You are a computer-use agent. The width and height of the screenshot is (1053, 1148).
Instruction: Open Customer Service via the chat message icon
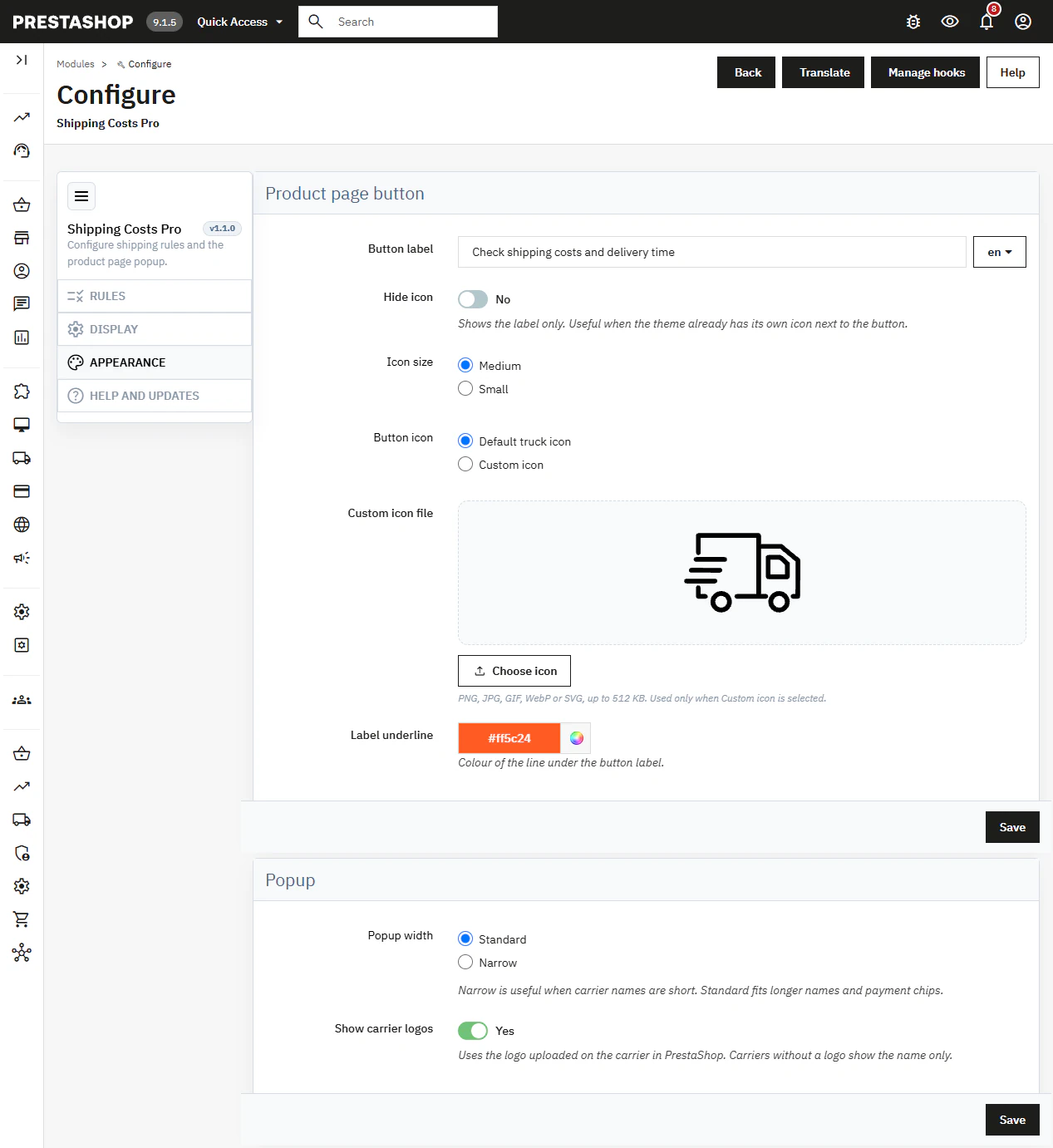(x=22, y=304)
